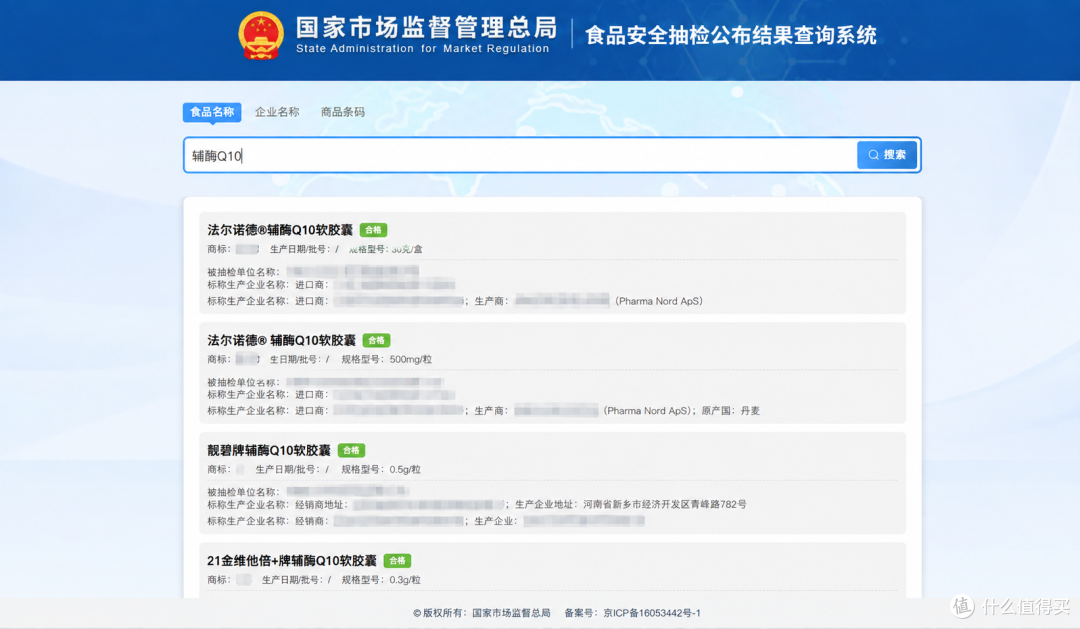1080x629 pixels.
Task: Click the 合格 badge next to 靓碧牌辅酶Q10软胶囊
Action: [351, 451]
